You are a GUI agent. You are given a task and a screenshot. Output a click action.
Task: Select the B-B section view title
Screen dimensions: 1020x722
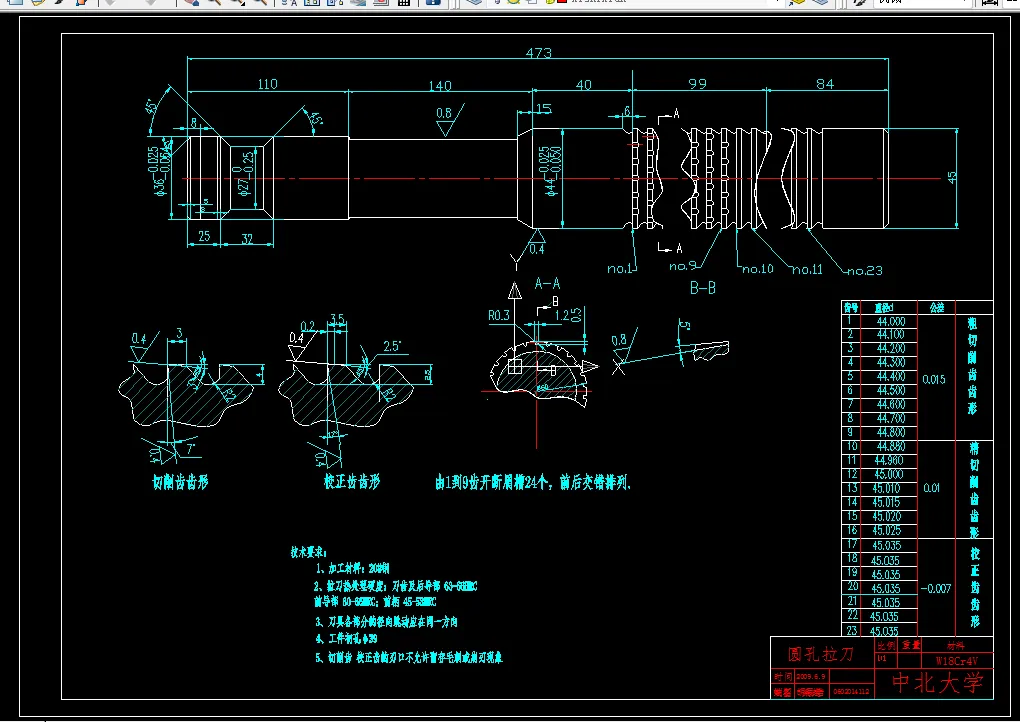click(x=703, y=288)
